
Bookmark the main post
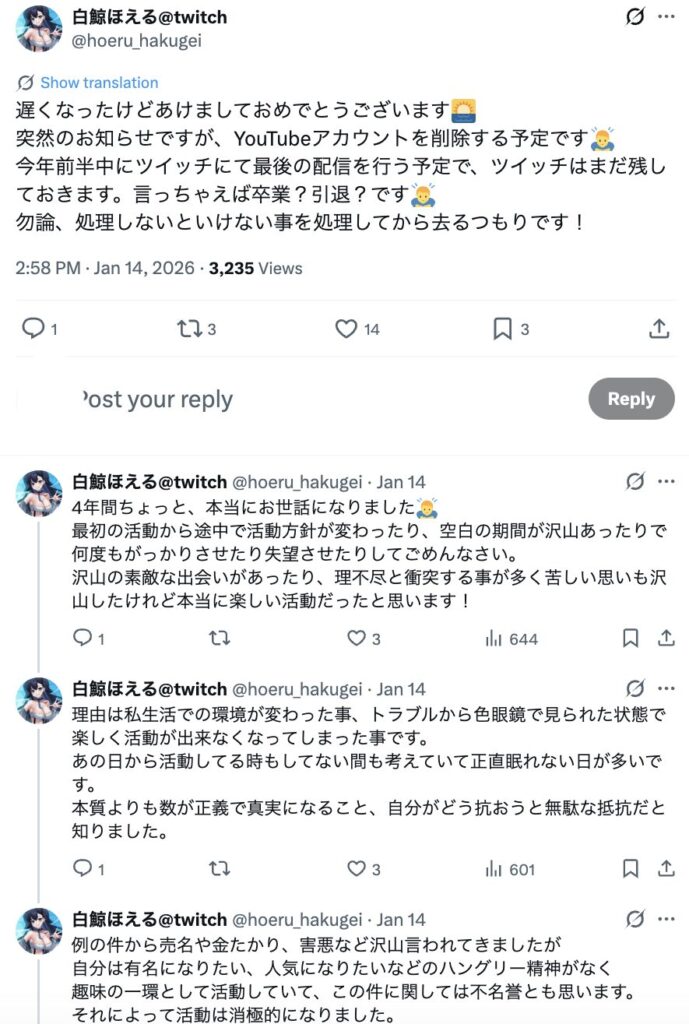(x=503, y=328)
